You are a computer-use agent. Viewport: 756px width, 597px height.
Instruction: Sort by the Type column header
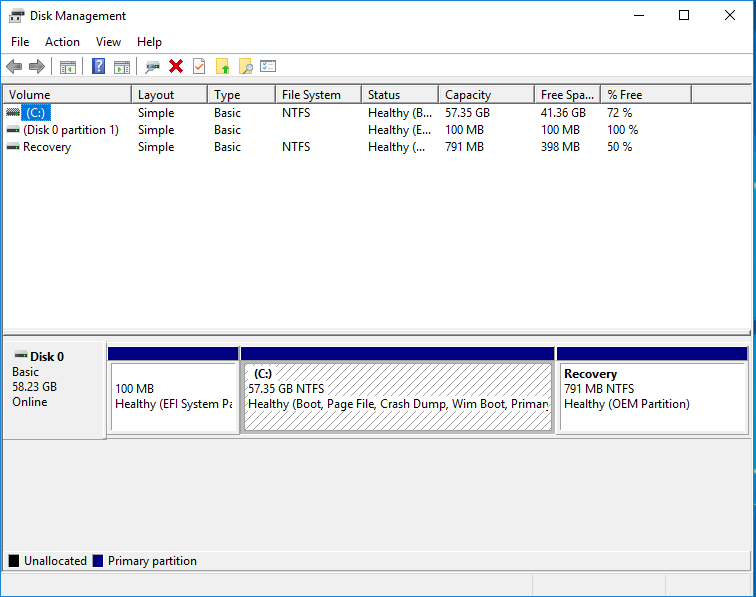[x=242, y=95]
